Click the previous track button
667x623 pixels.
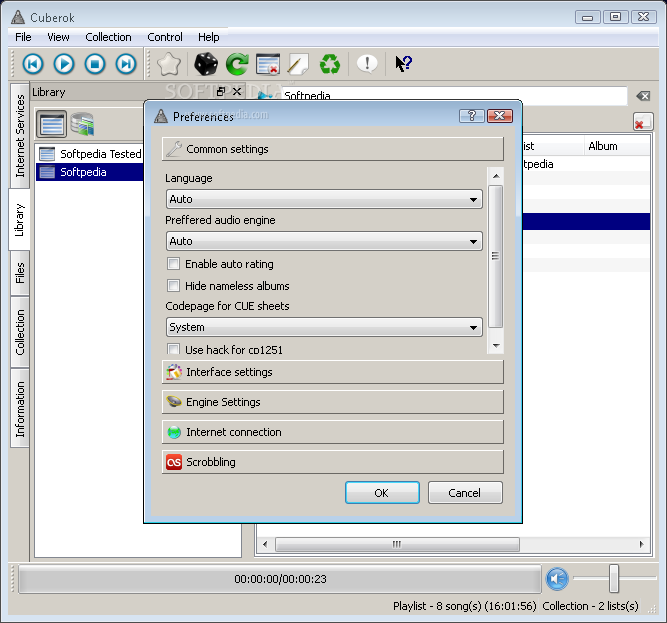tap(33, 64)
